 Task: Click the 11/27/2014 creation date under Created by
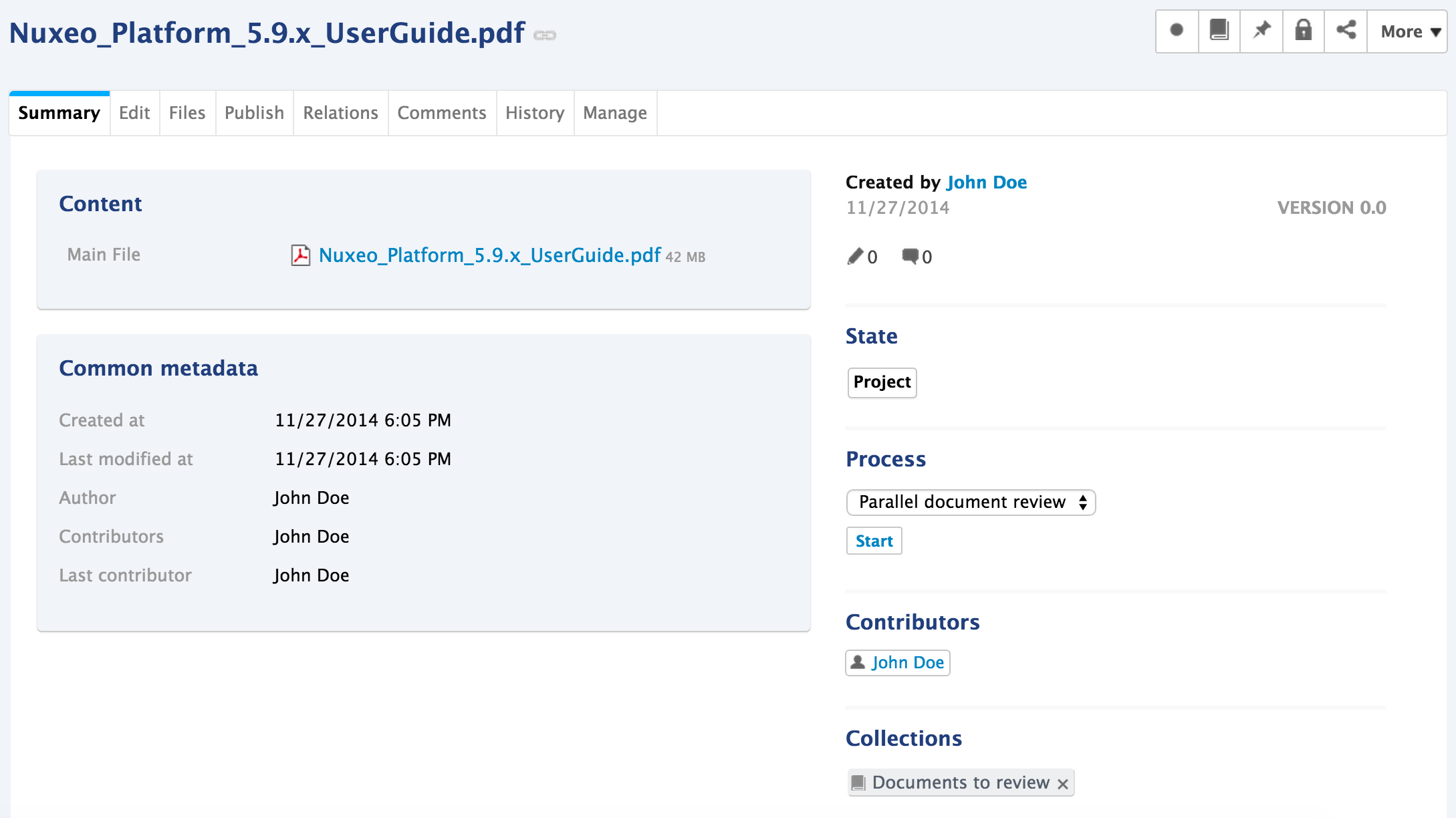point(898,208)
